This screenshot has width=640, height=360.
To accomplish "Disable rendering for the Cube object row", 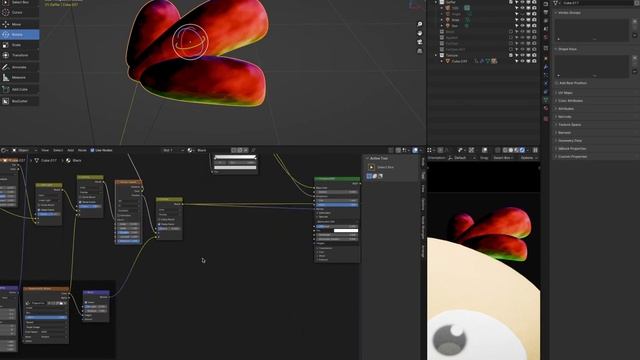I will coord(534,61).
